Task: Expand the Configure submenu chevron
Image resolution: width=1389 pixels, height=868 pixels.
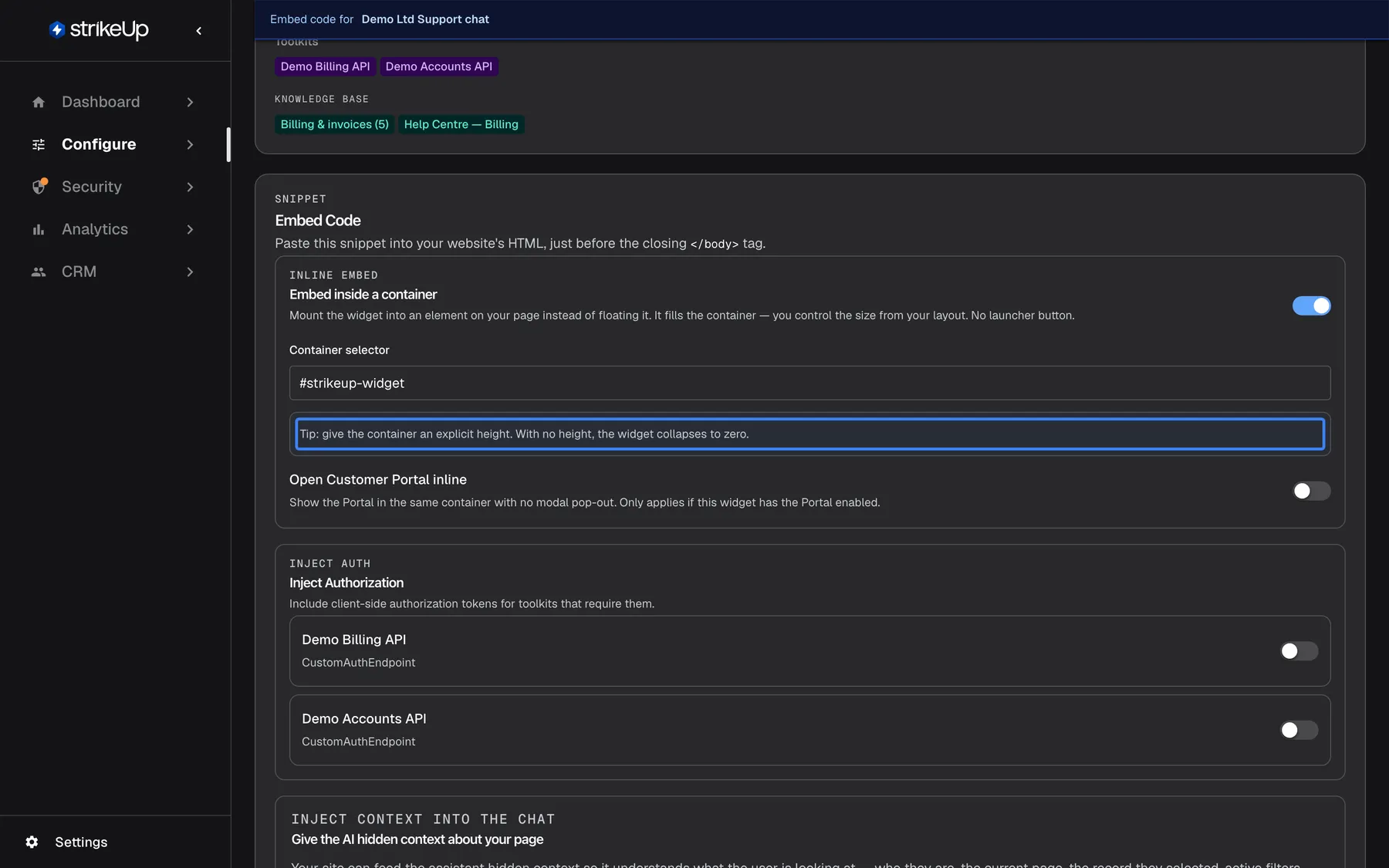Action: 190,144
